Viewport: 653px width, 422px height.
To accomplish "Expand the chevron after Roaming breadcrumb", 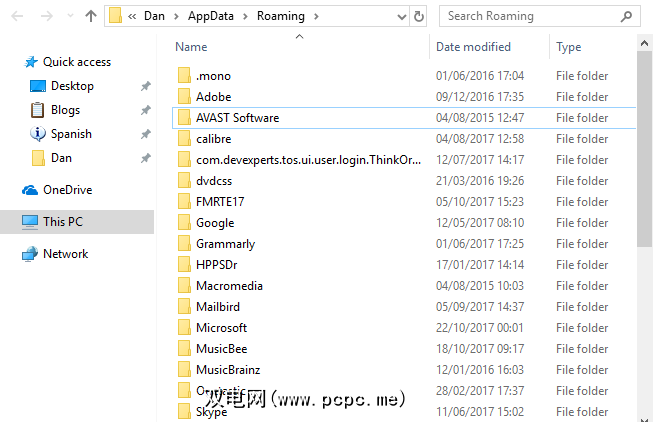I will tap(316, 17).
